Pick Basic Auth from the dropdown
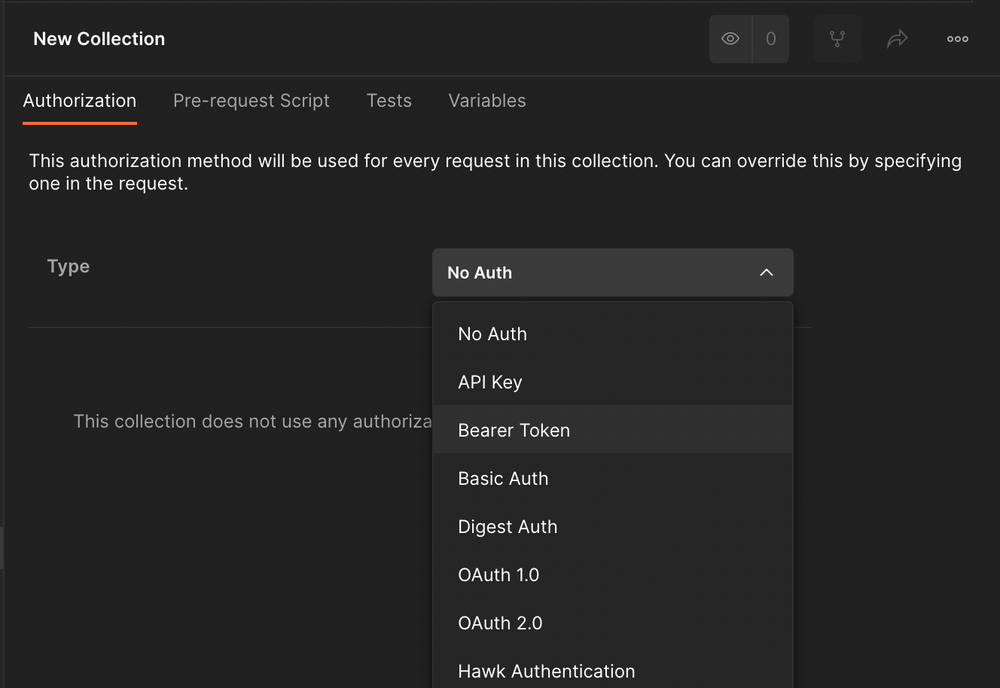 (x=503, y=479)
